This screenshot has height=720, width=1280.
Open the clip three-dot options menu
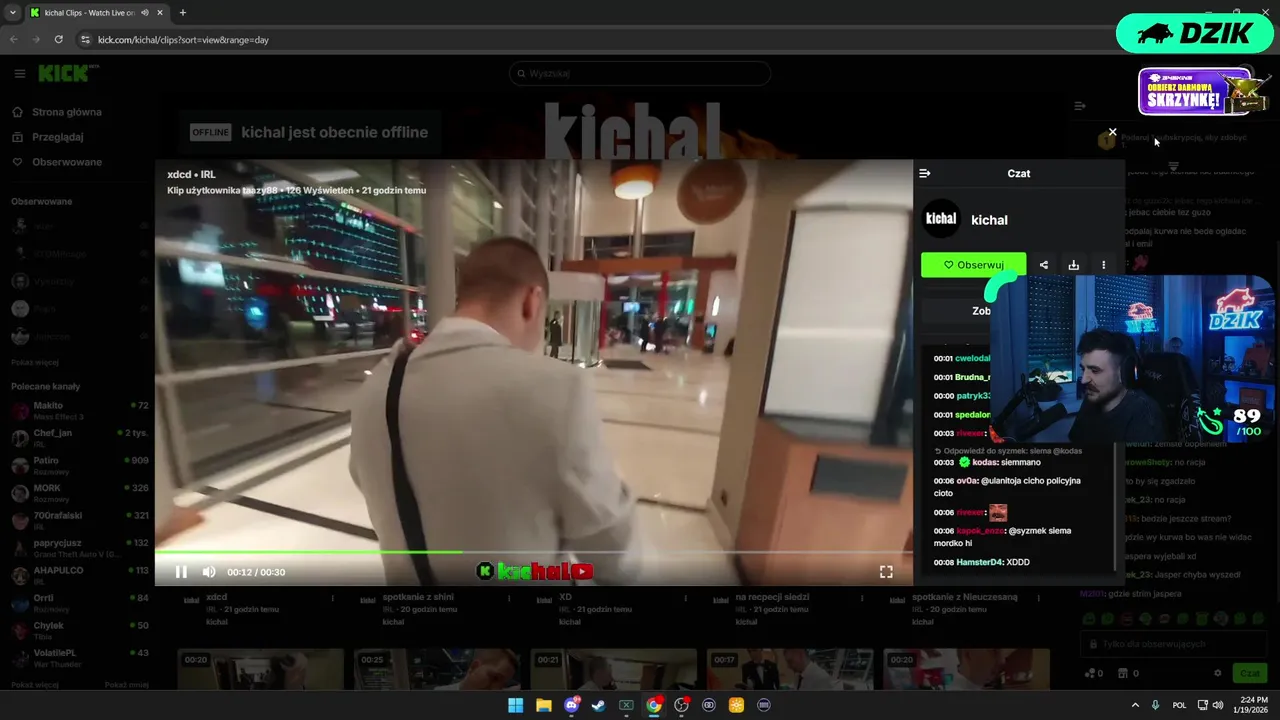[x=1104, y=265]
